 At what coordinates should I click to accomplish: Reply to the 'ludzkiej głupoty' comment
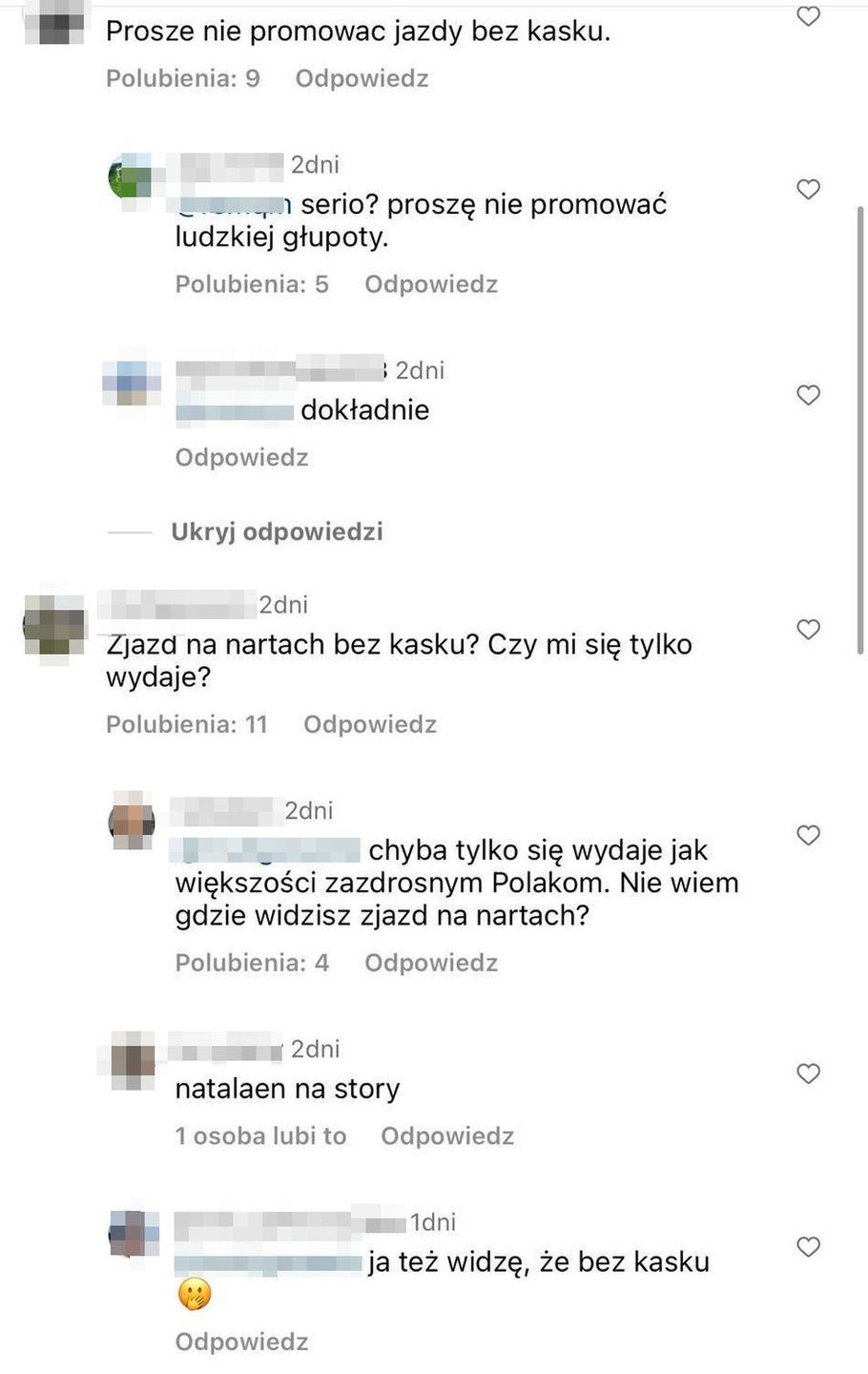coord(431,284)
